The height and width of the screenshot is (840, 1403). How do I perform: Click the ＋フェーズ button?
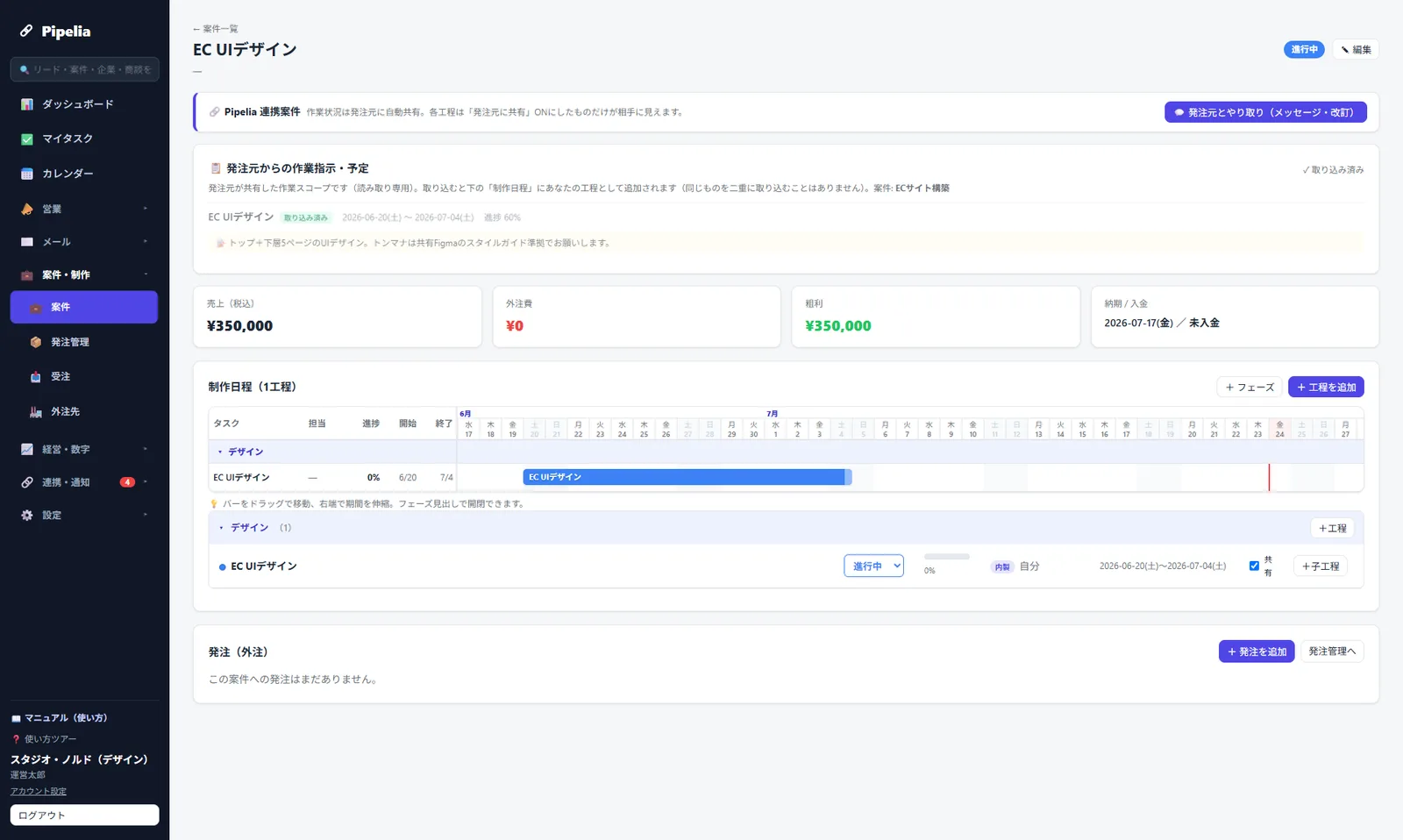click(x=1250, y=388)
